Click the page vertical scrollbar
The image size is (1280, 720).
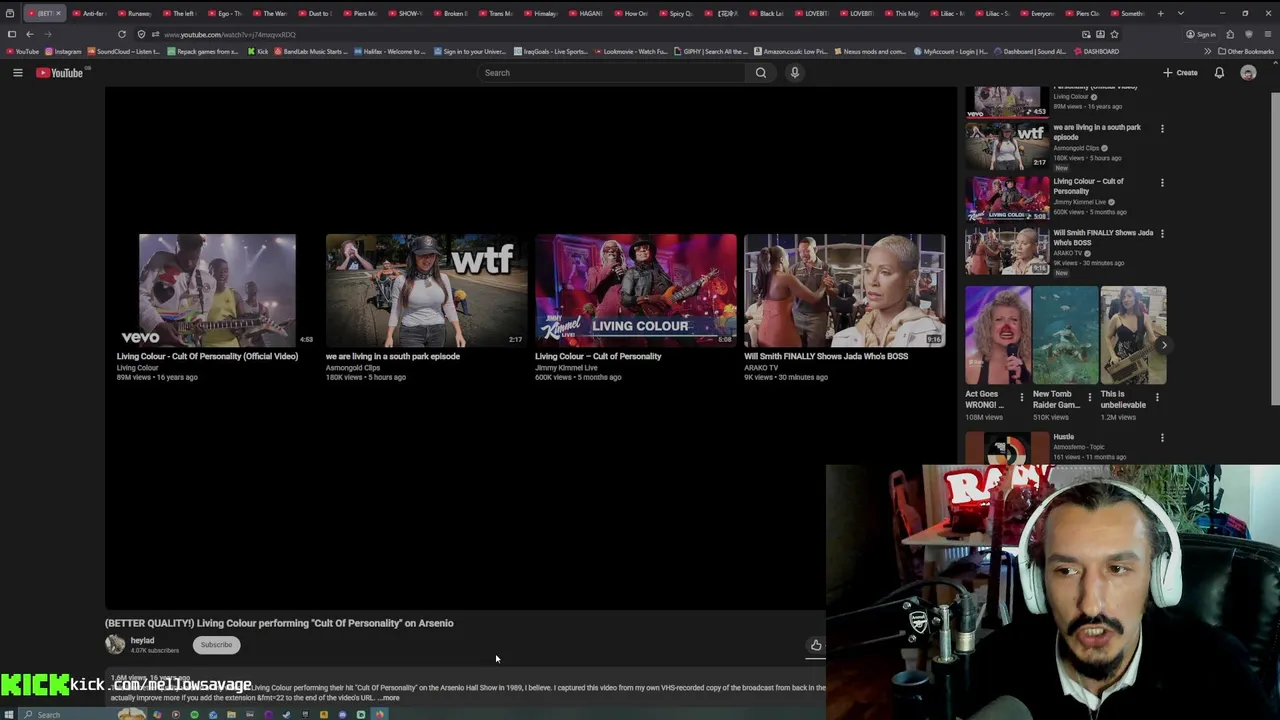tap(1274, 250)
